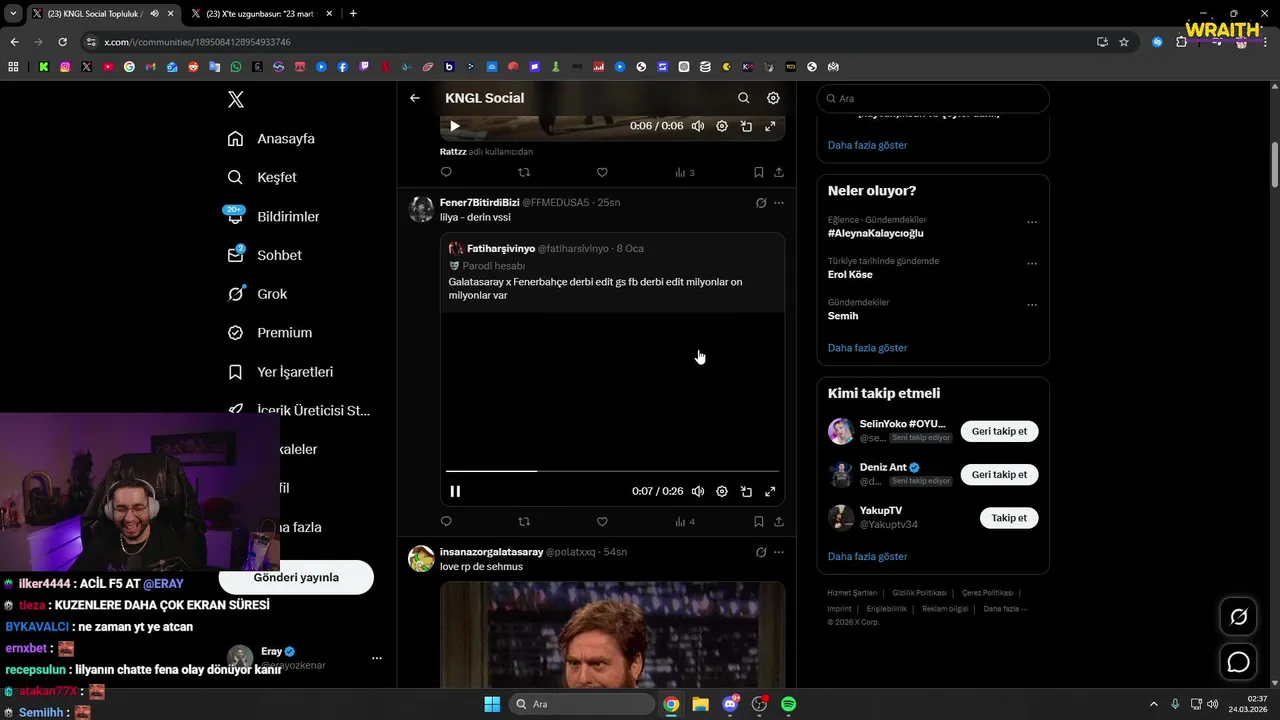
Task: Open options for Semih trend
Action: pos(1032,305)
